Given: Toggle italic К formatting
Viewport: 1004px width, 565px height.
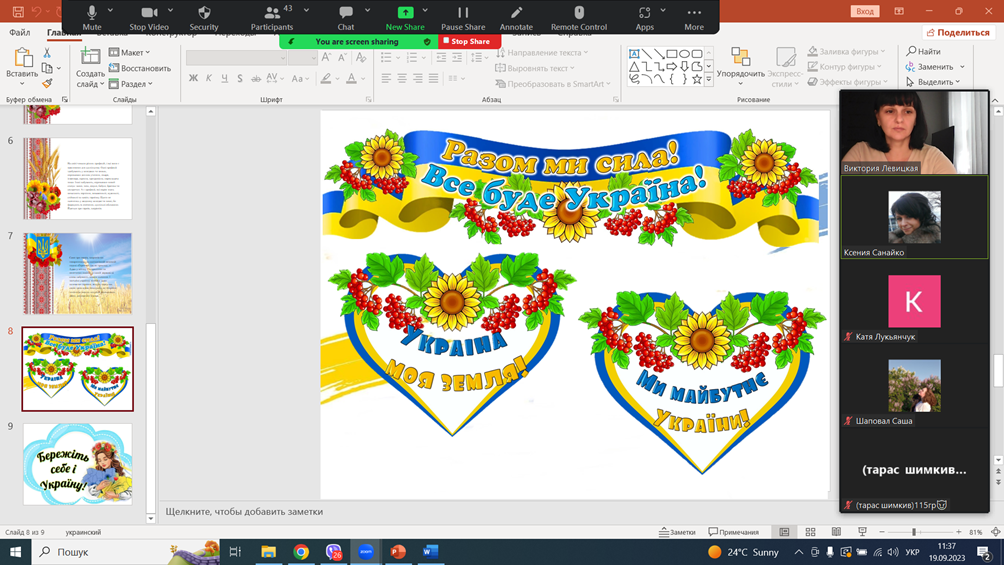Looking at the screenshot, I should [209, 78].
